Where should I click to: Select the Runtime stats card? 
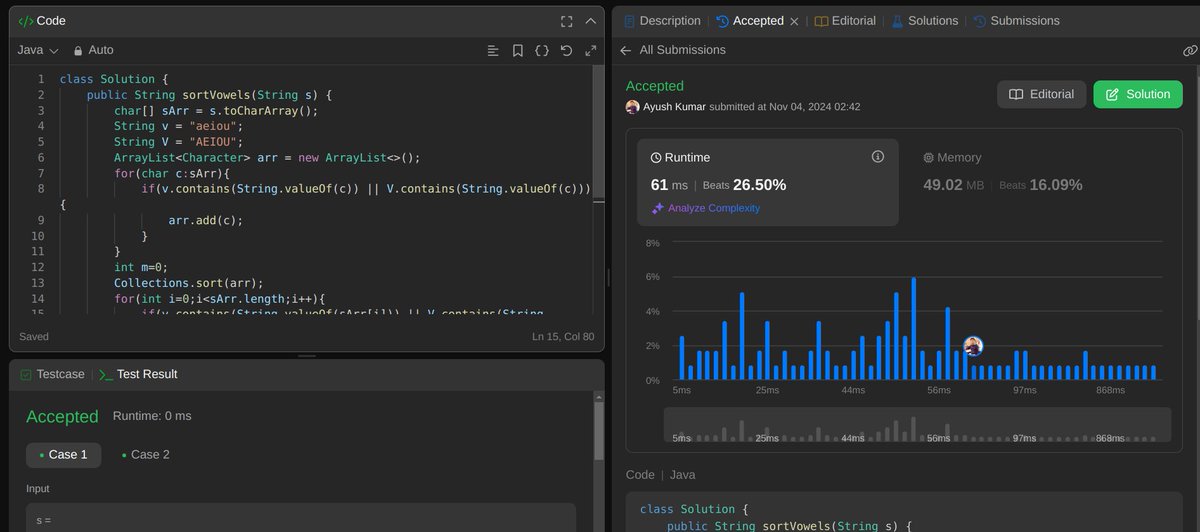pos(768,182)
